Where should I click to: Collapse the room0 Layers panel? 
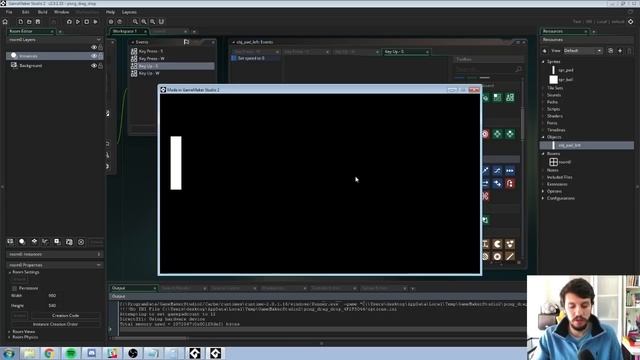[x=98, y=40]
